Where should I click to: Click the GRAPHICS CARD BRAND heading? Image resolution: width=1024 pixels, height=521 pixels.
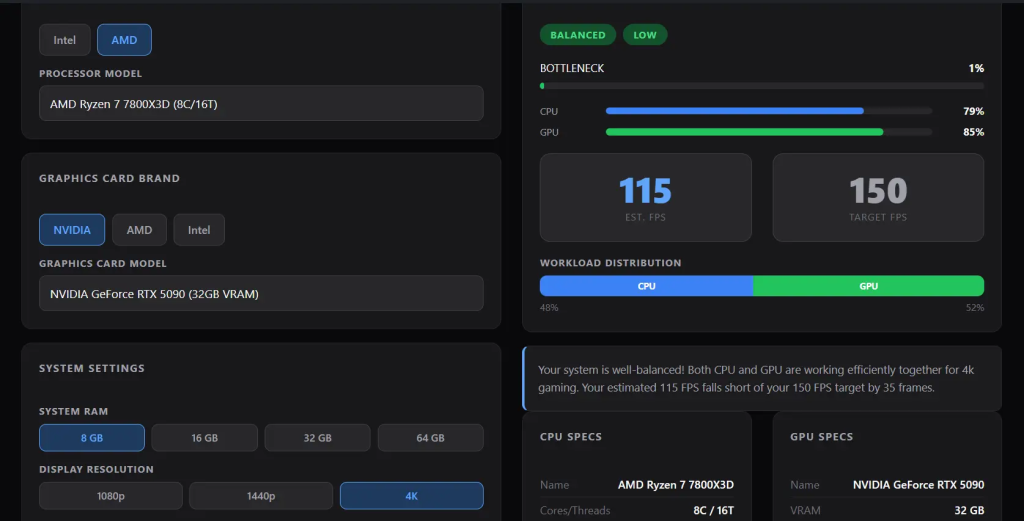(109, 178)
